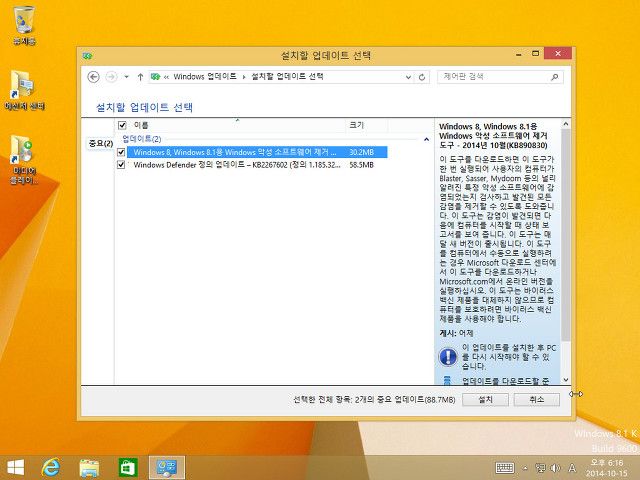Click the blue restart warning shield icon

tap(448, 356)
